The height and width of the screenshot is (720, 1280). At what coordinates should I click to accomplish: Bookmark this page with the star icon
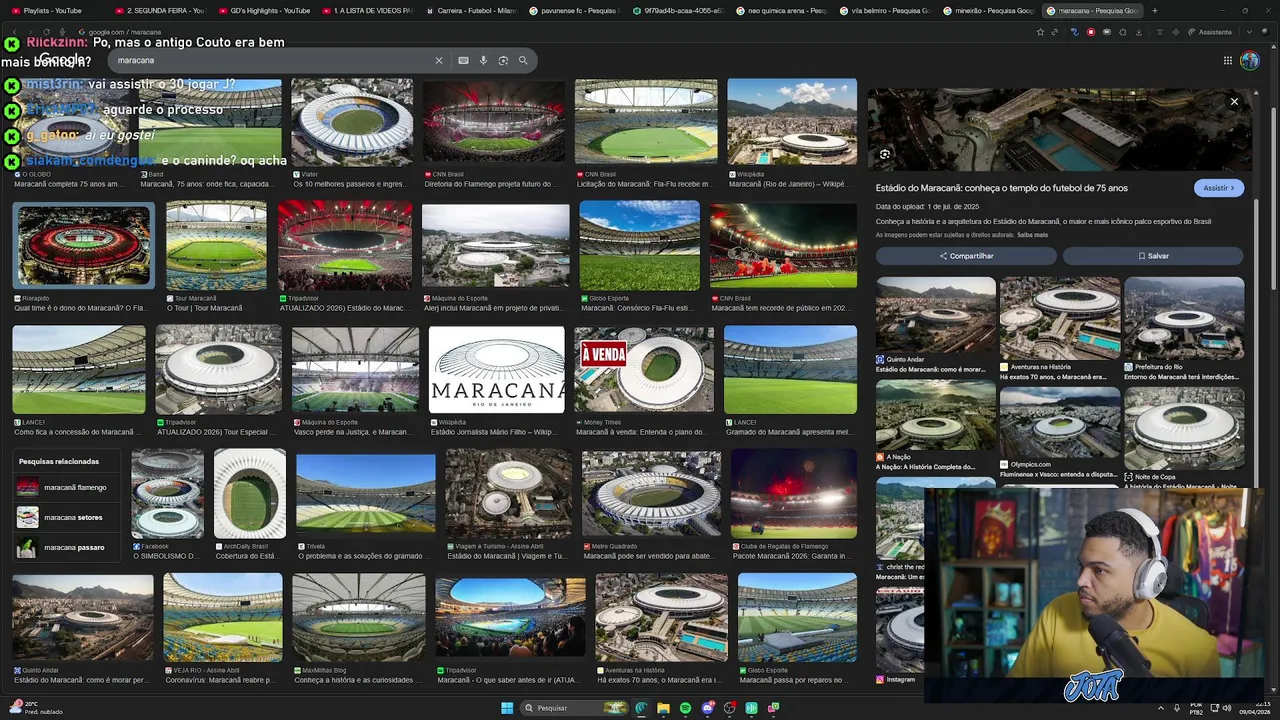coord(1040,32)
